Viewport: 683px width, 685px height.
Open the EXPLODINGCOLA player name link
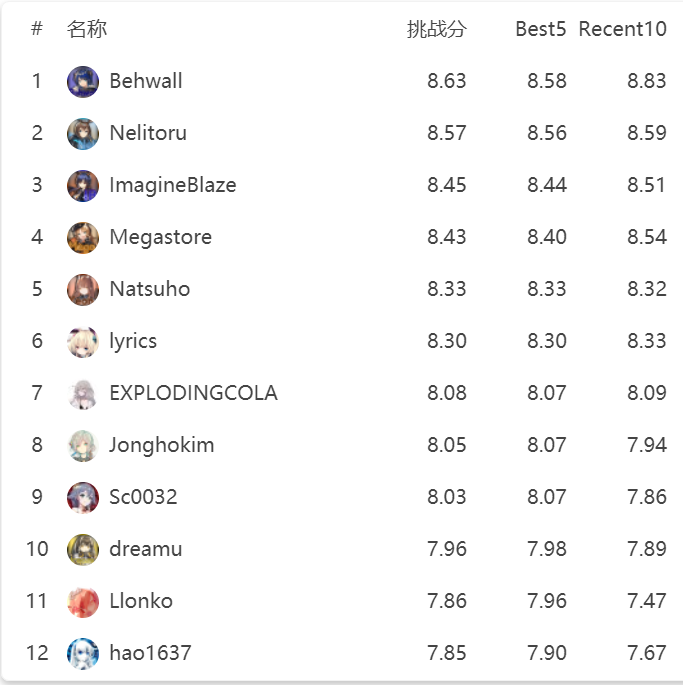194,393
